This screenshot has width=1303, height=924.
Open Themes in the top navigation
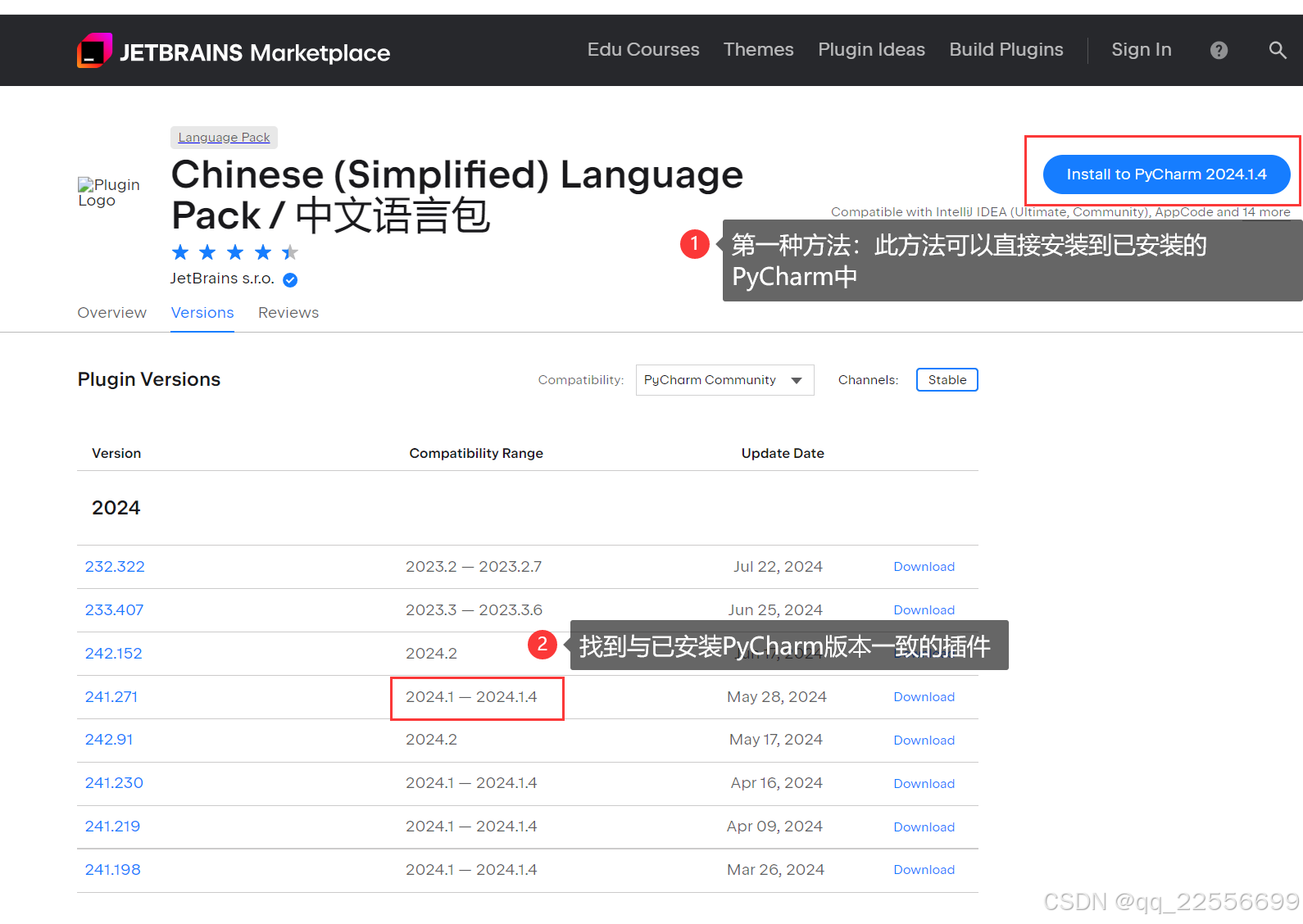[x=759, y=50]
